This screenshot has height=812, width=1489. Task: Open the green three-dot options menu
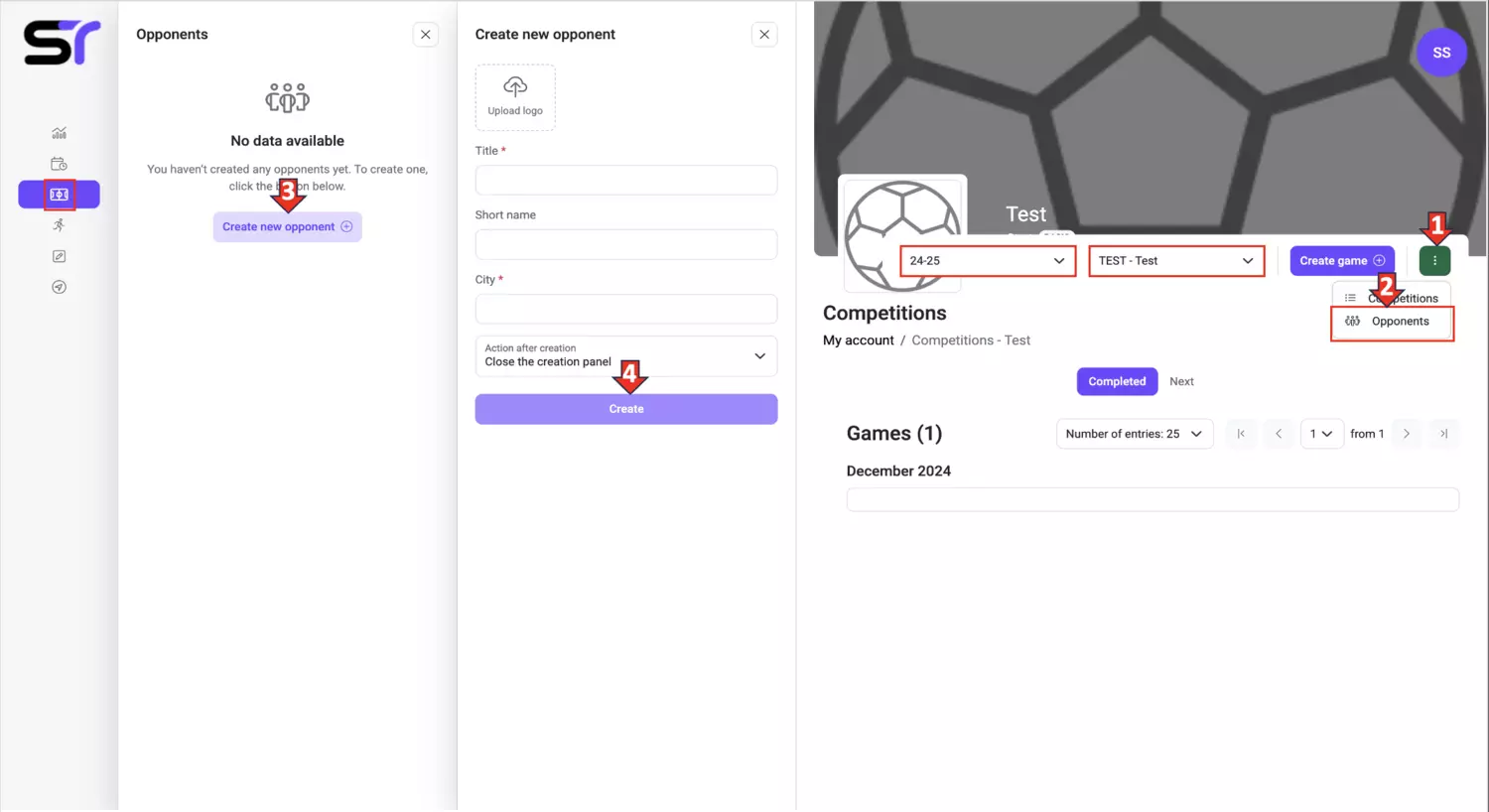1434,260
